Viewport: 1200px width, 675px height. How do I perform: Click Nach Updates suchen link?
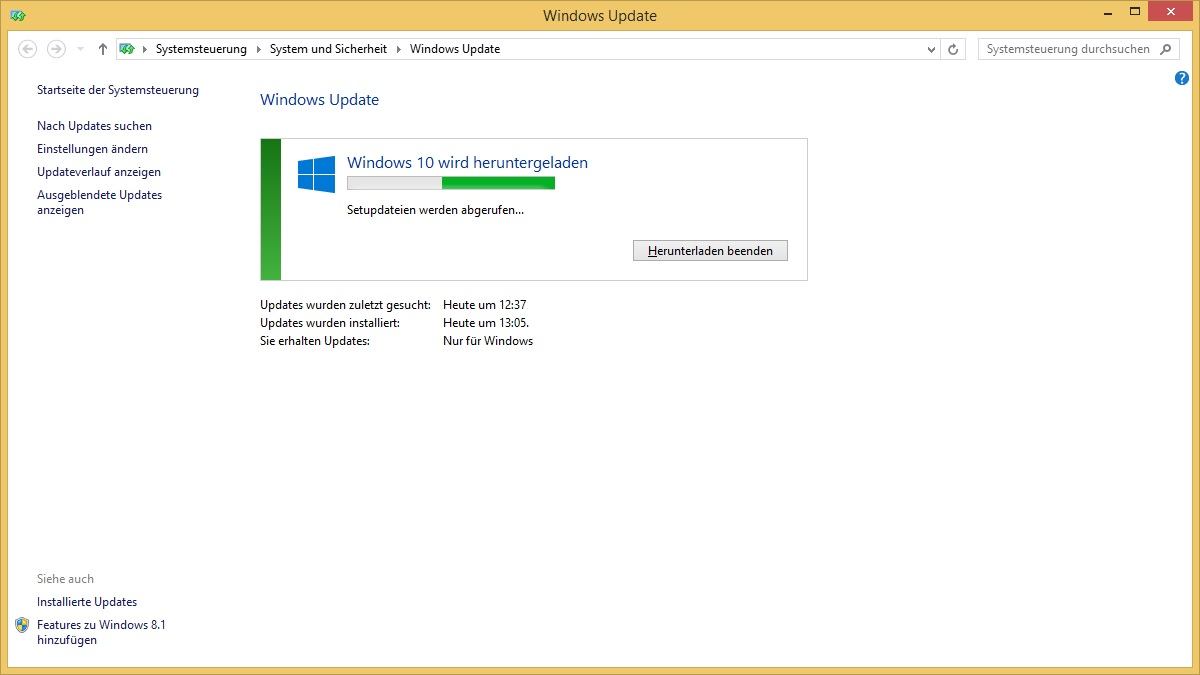tap(94, 126)
